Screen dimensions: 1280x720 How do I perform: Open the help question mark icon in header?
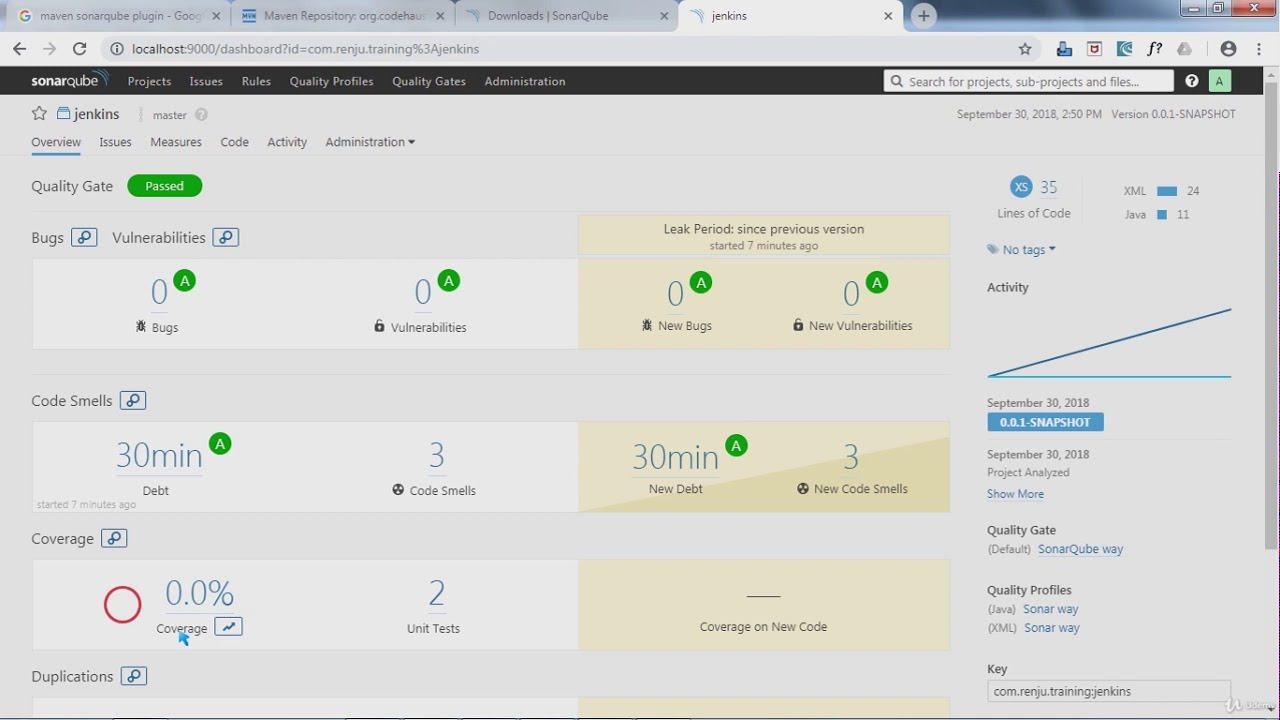click(x=1192, y=81)
